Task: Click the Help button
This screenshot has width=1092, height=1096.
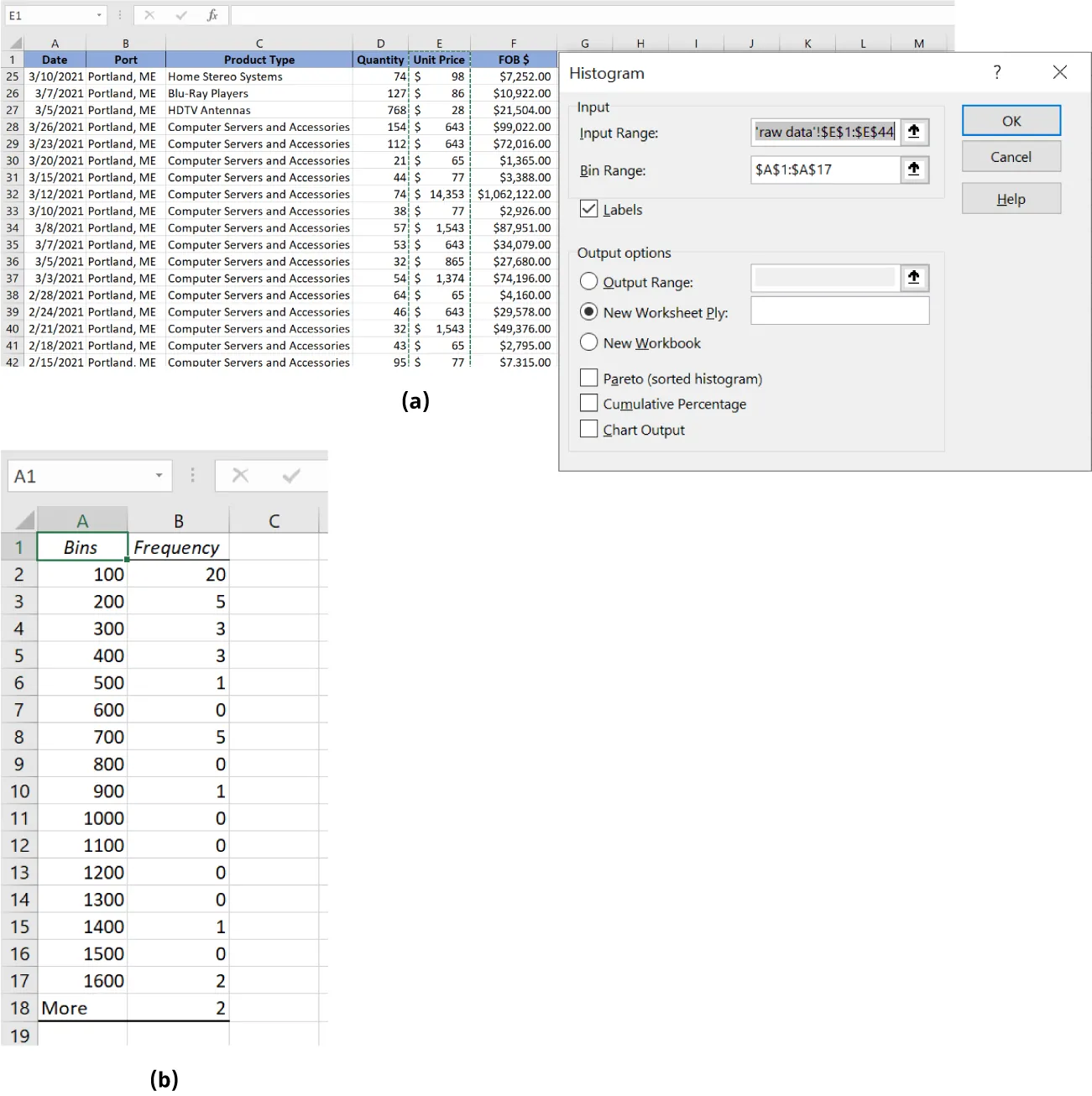Action: [1010, 198]
